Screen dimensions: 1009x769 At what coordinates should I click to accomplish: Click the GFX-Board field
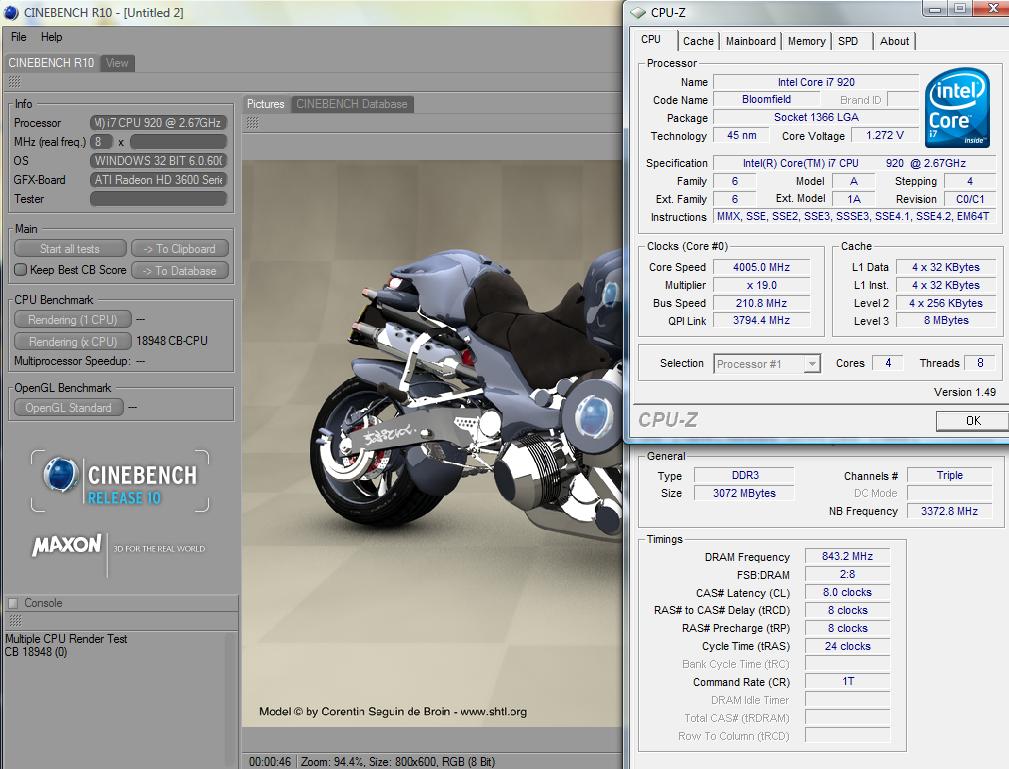(158, 180)
